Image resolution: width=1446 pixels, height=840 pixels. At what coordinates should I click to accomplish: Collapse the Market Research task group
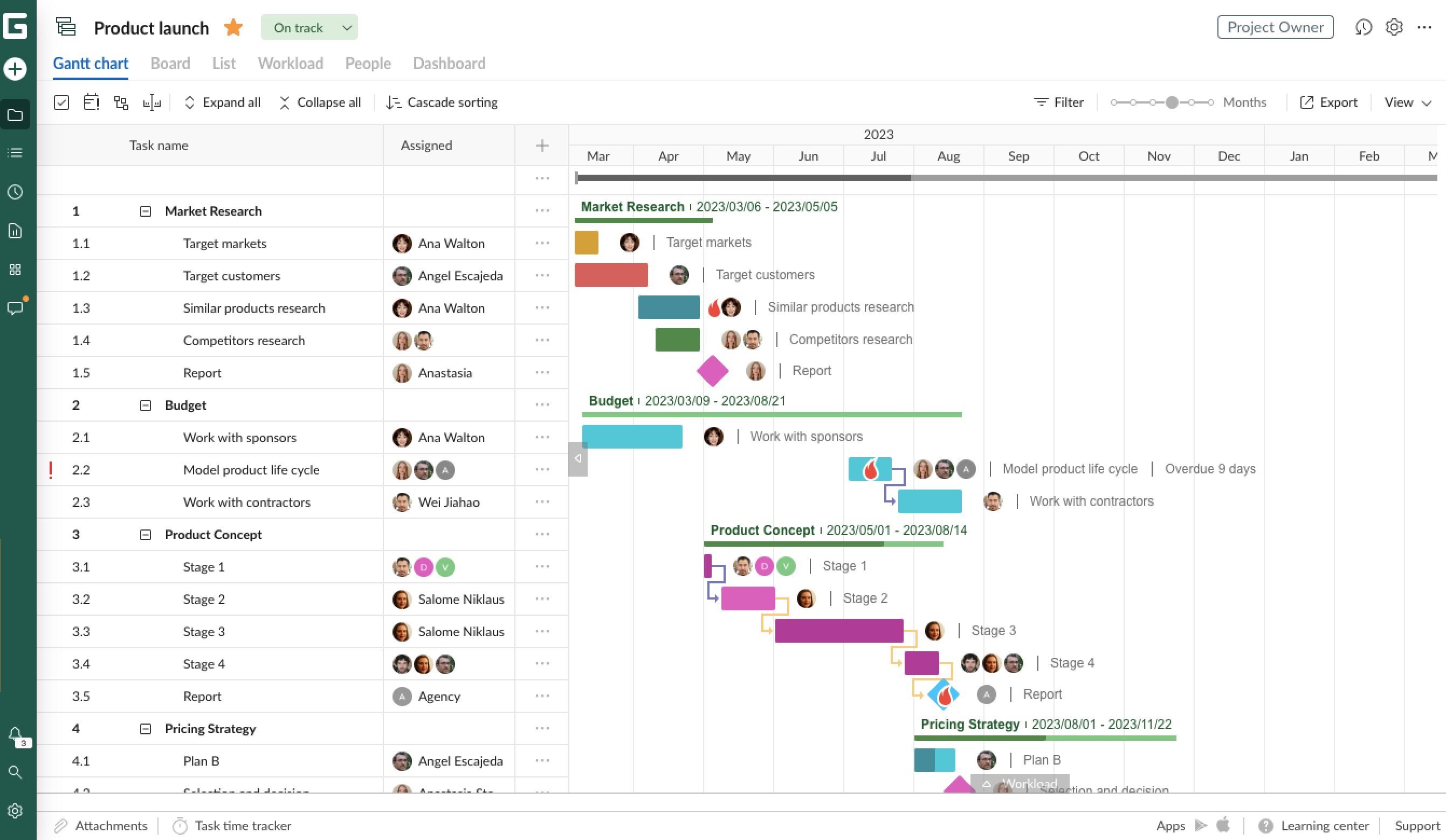click(x=144, y=211)
